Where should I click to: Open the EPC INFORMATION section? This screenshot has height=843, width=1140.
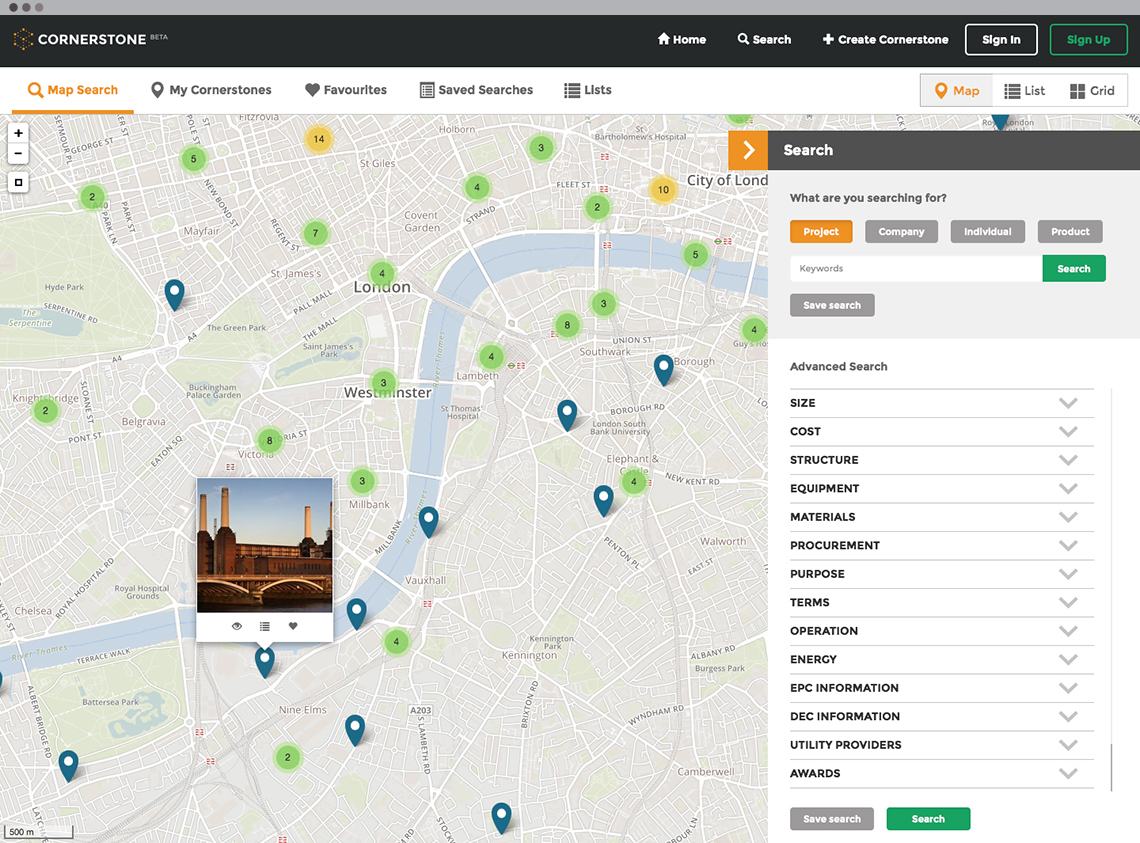pyautogui.click(x=1068, y=688)
